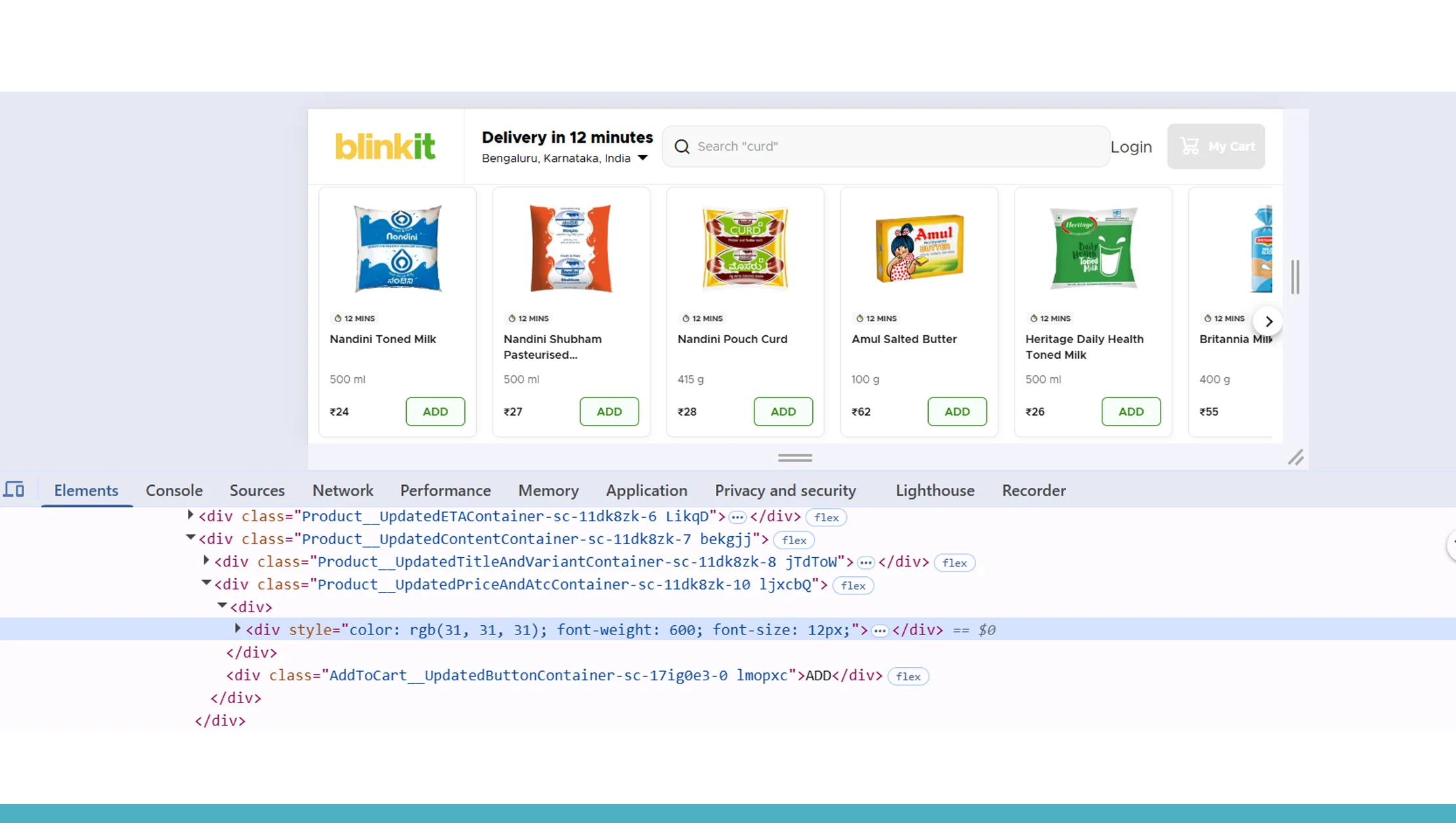Click the Amul Salted Butter title
The height and width of the screenshot is (823, 1456).
904,339
